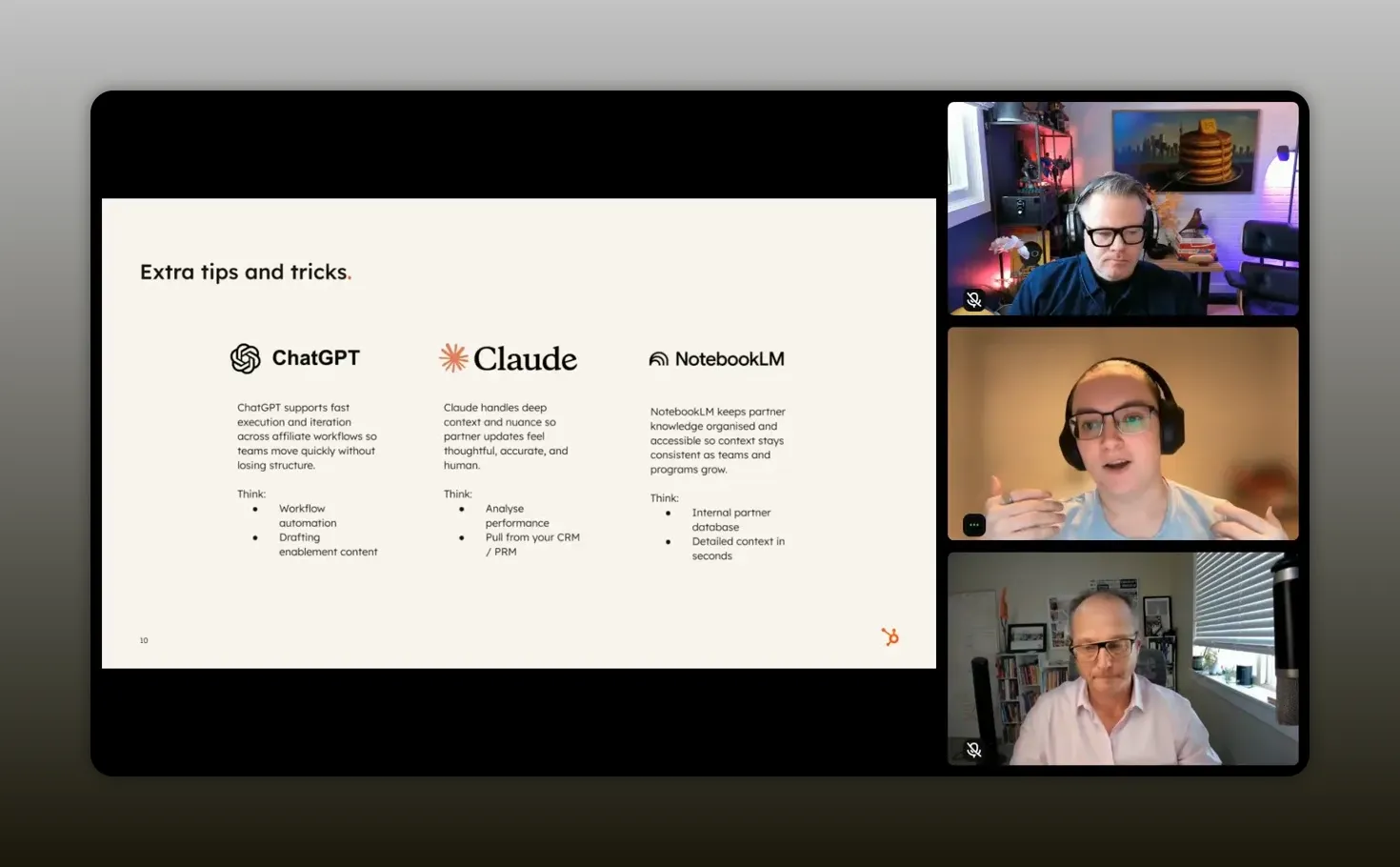Click the three-dots icon on middle participant video
This screenshot has width=1400, height=867.
[973, 525]
